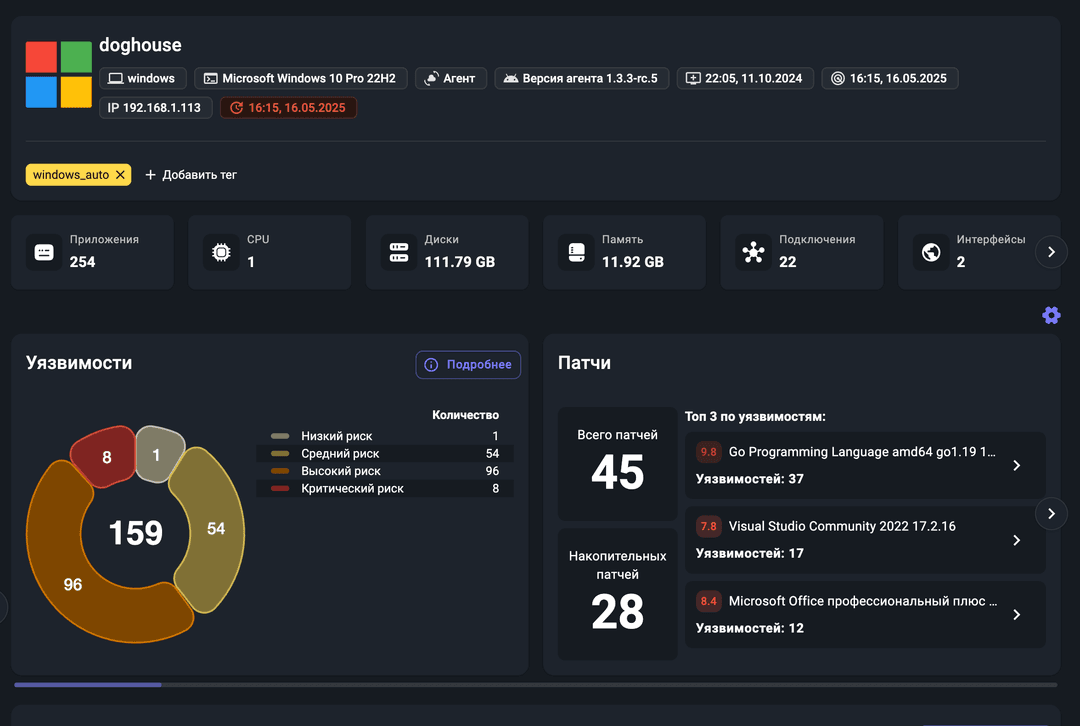Click the horizontal scrollbar below panels
This screenshot has height=726, width=1080.
(x=88, y=685)
